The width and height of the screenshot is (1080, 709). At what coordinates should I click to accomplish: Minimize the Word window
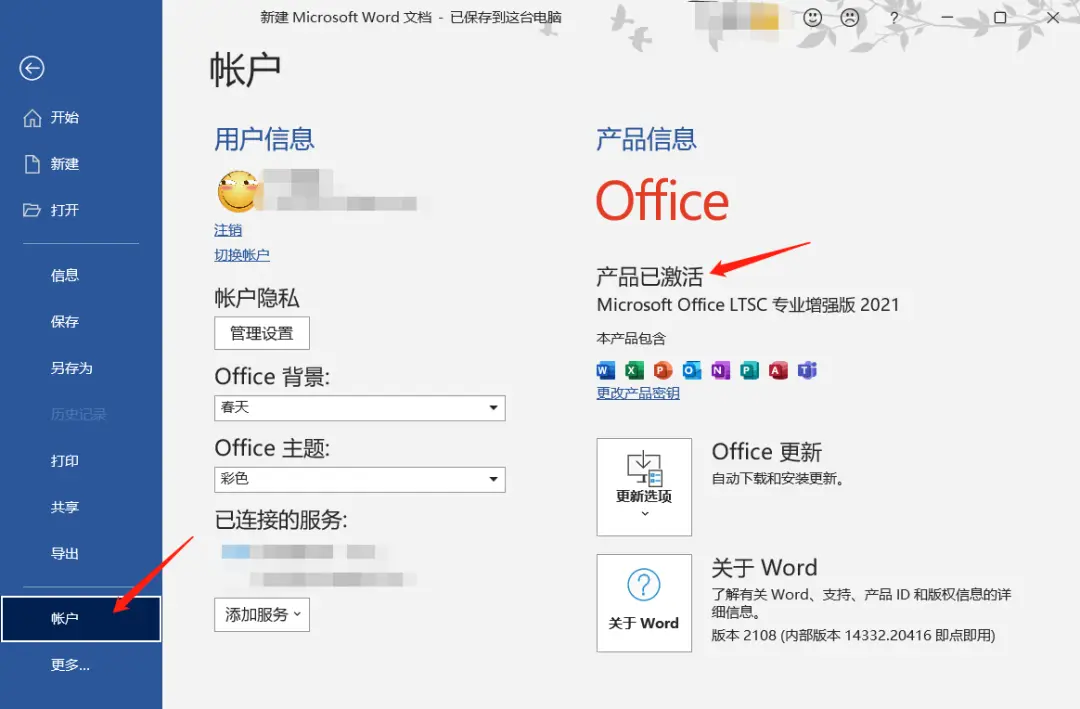pos(948,18)
